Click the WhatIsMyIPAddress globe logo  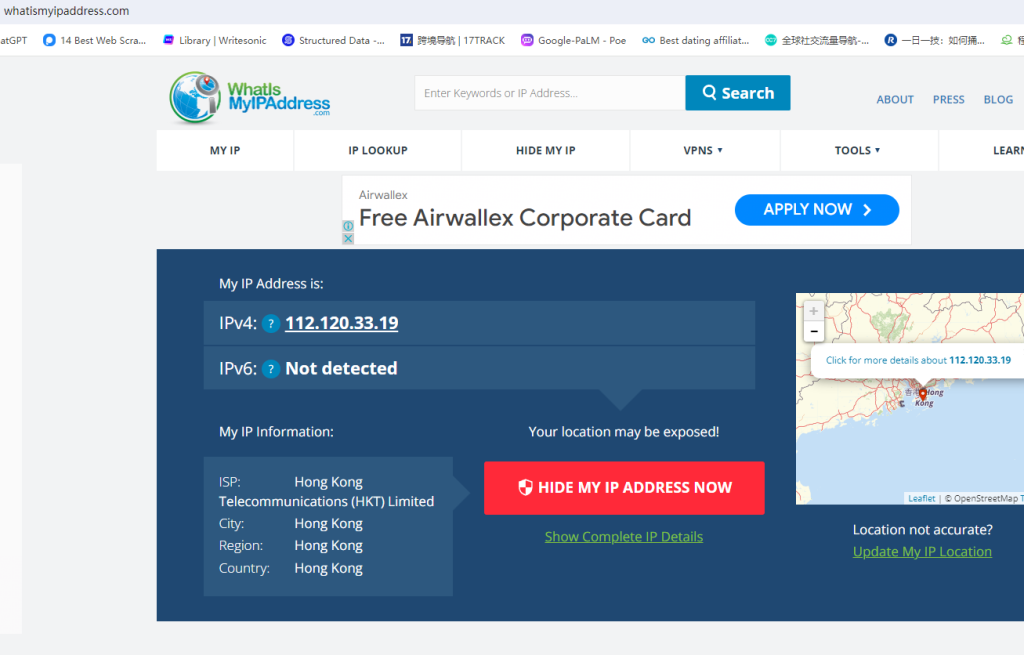tap(194, 97)
